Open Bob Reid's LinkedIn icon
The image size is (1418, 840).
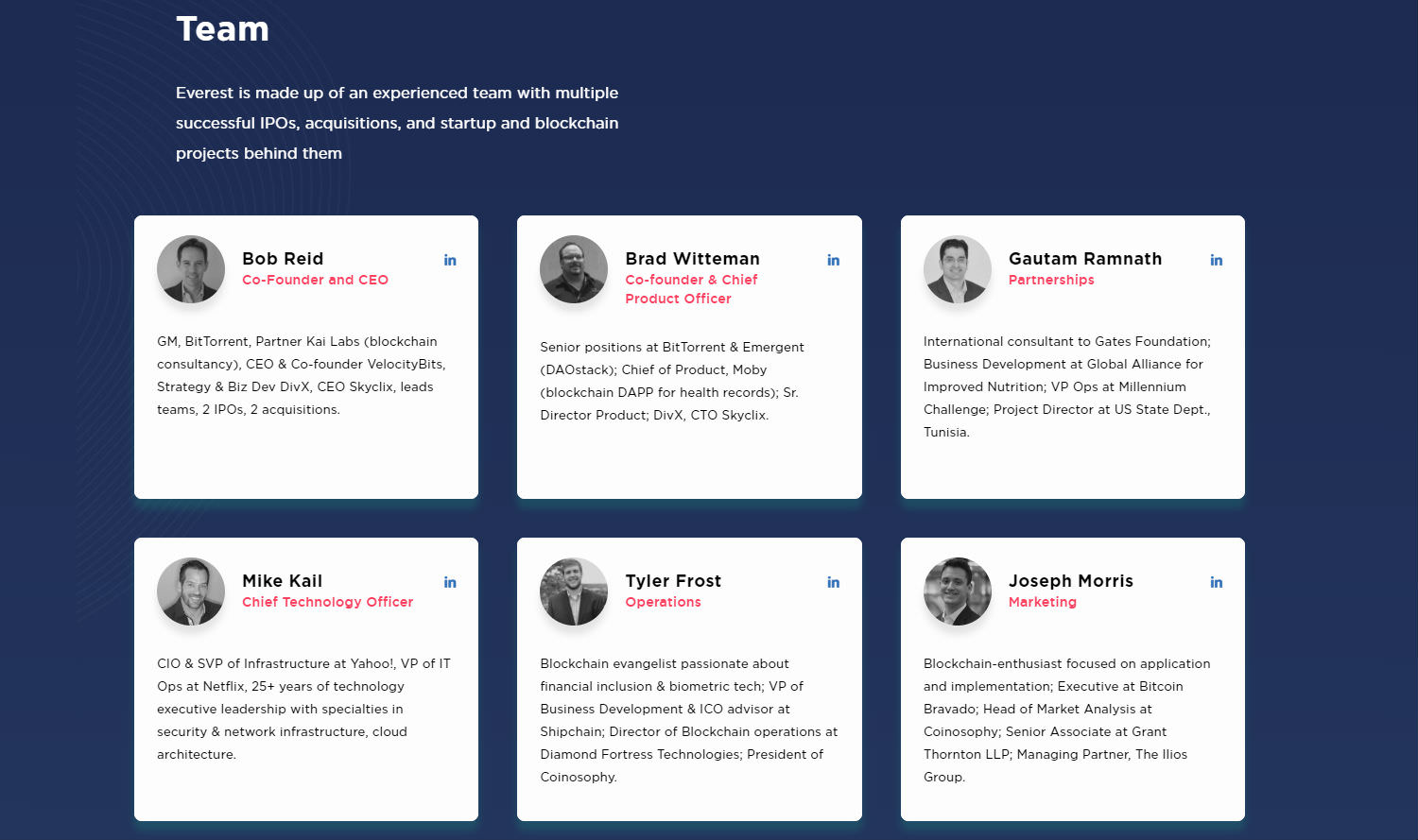(450, 261)
